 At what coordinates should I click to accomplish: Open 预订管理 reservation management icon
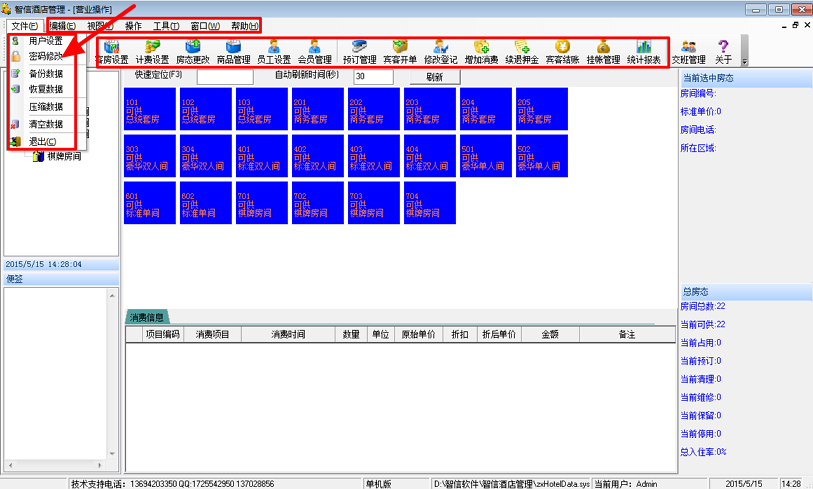tap(359, 52)
